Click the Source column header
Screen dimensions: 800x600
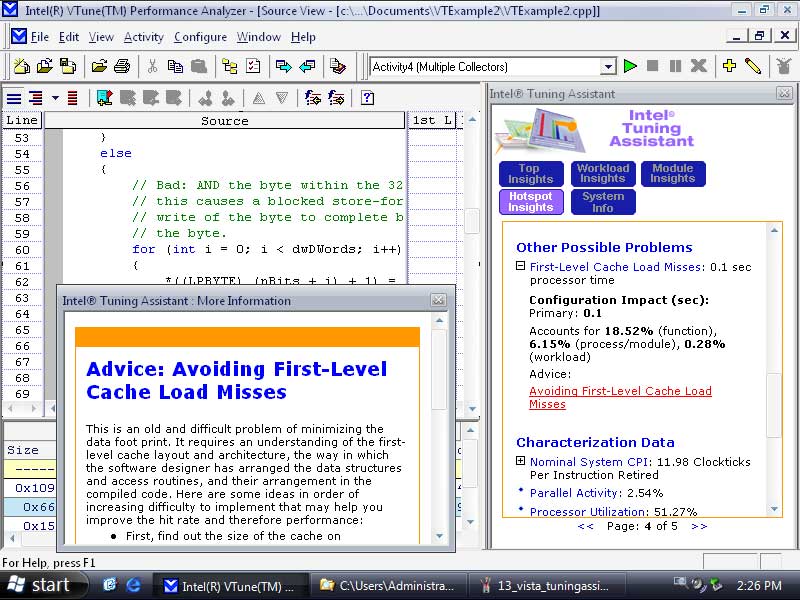coord(224,121)
